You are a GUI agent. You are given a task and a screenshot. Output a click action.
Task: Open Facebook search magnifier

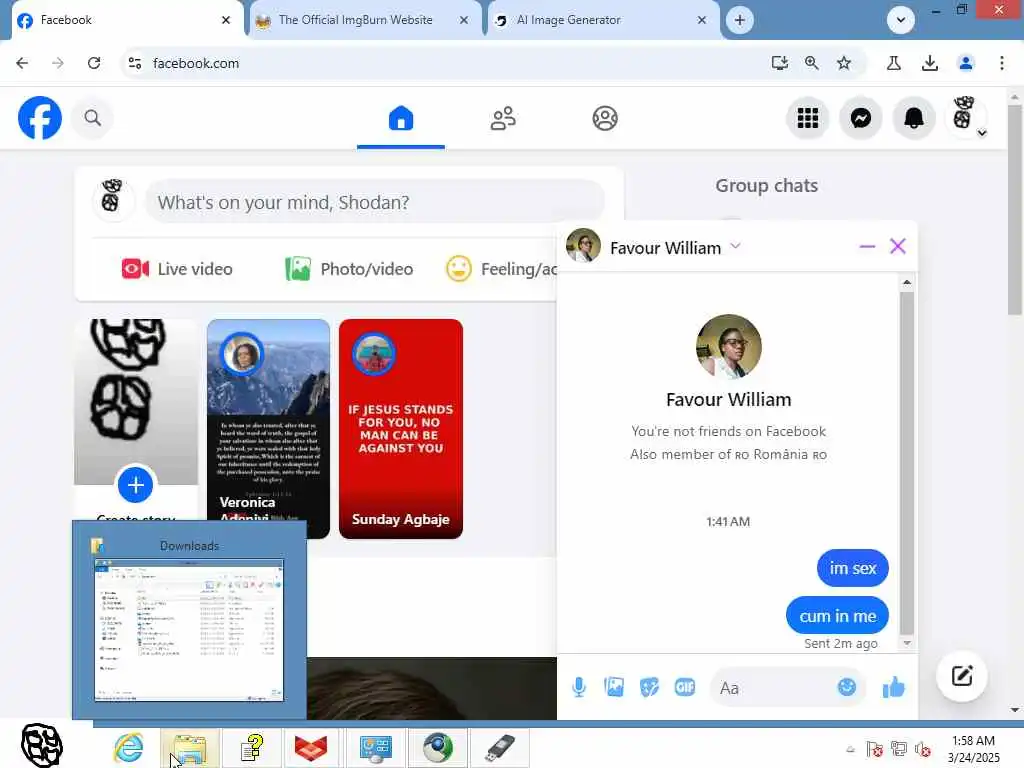point(93,118)
